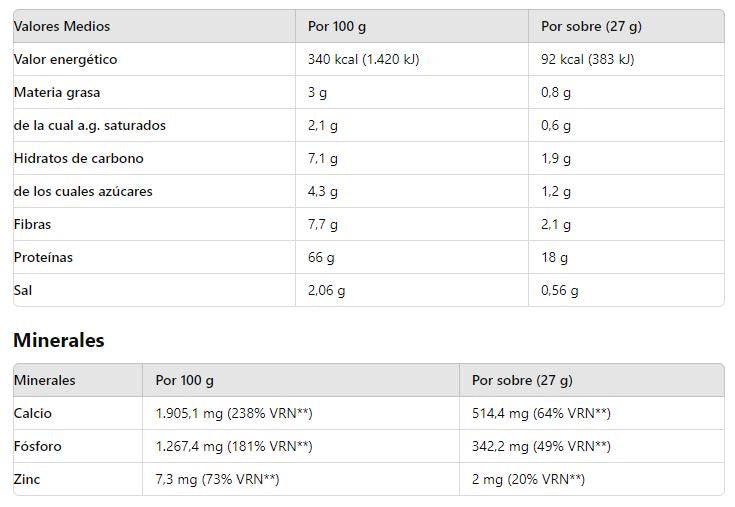
Task: Select the 'Calcio' row label
Action: [x=32, y=413]
